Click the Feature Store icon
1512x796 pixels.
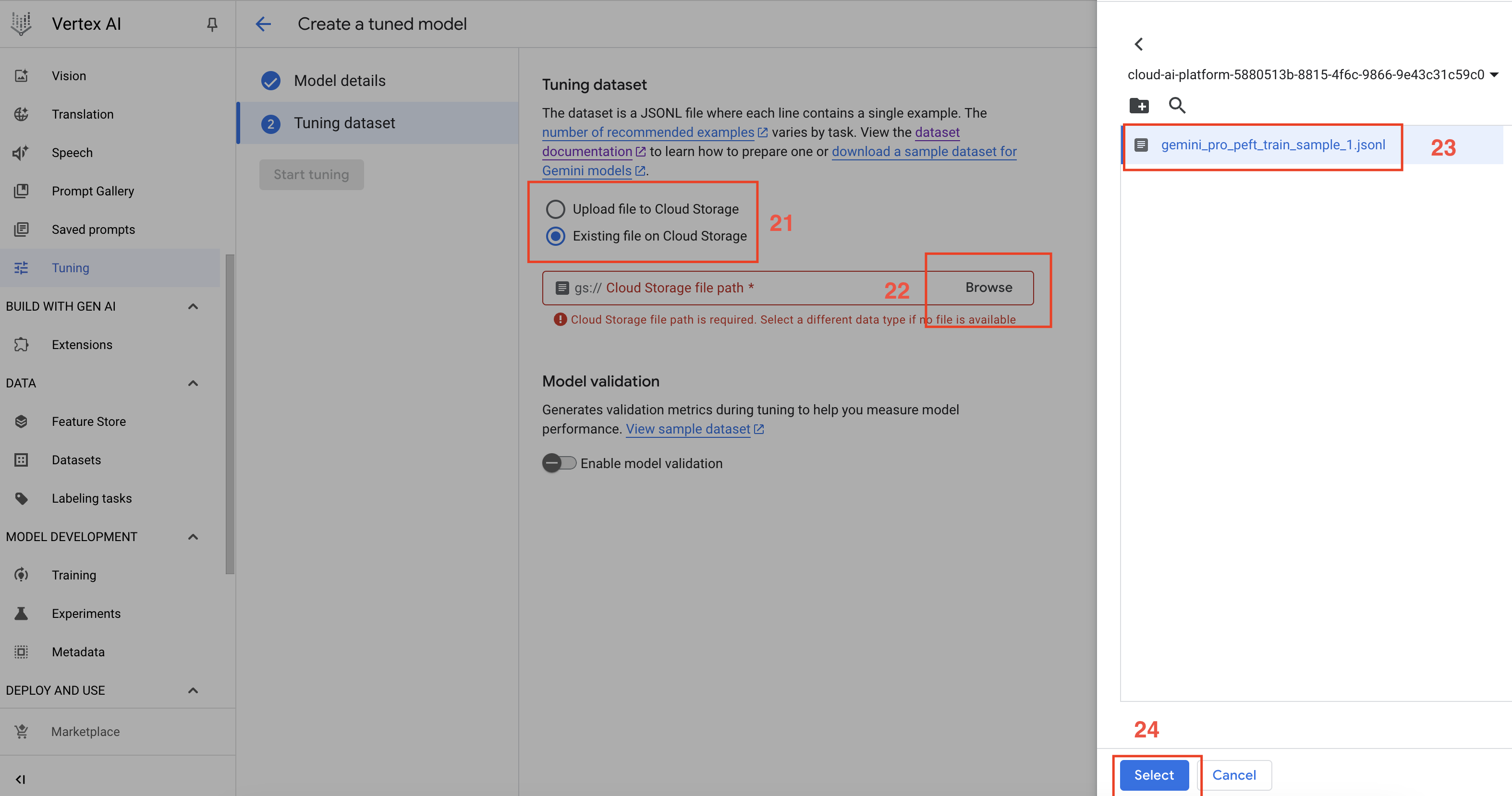21,422
